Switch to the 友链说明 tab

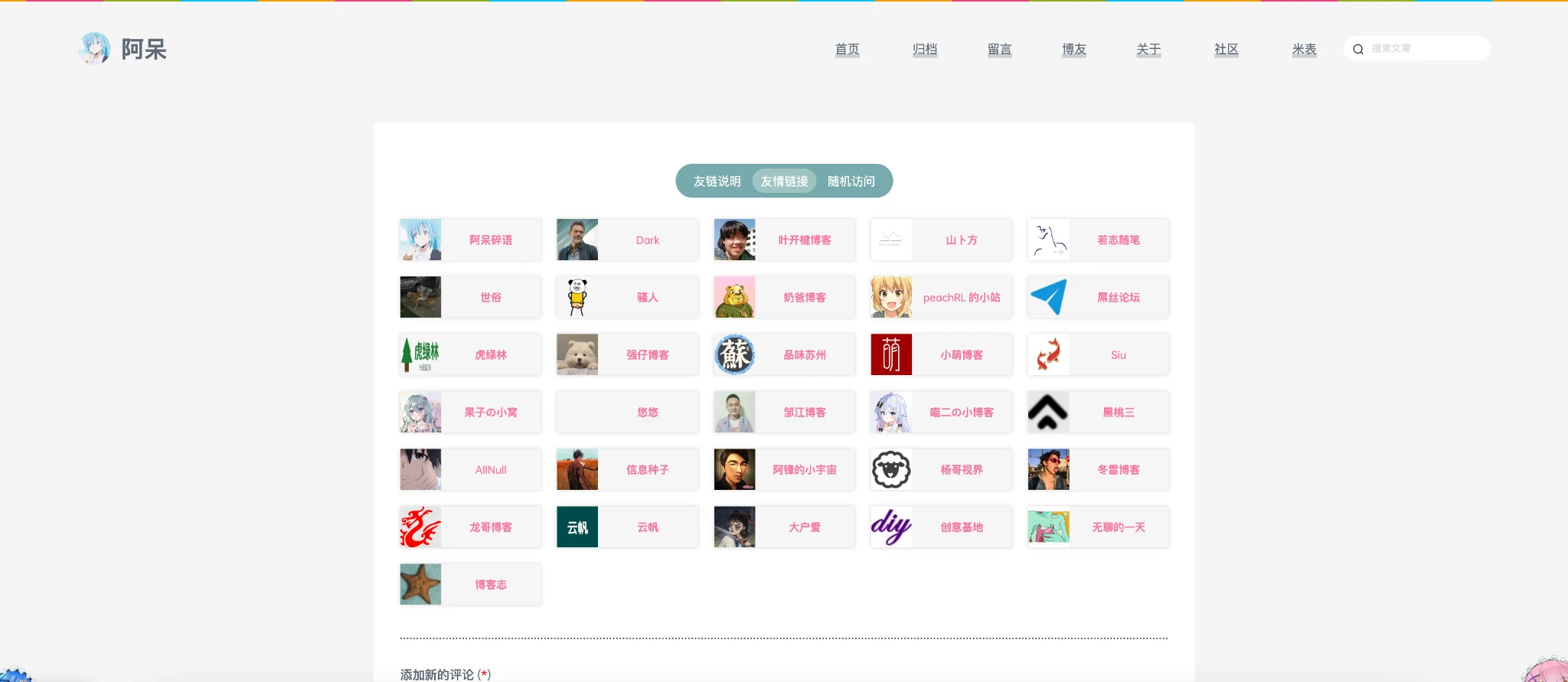(717, 181)
